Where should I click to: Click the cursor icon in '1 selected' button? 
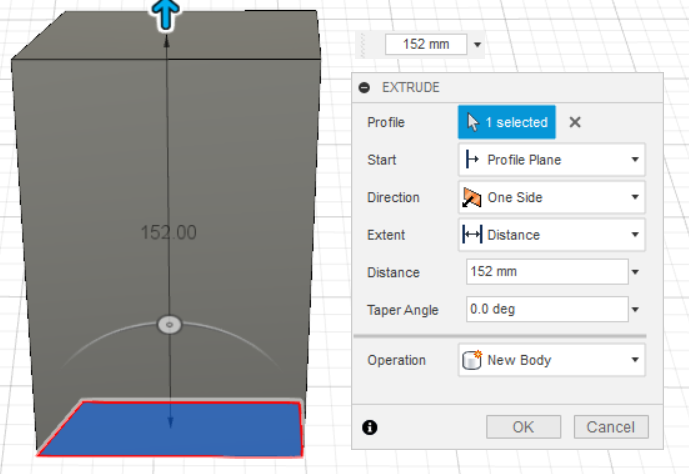(x=473, y=122)
